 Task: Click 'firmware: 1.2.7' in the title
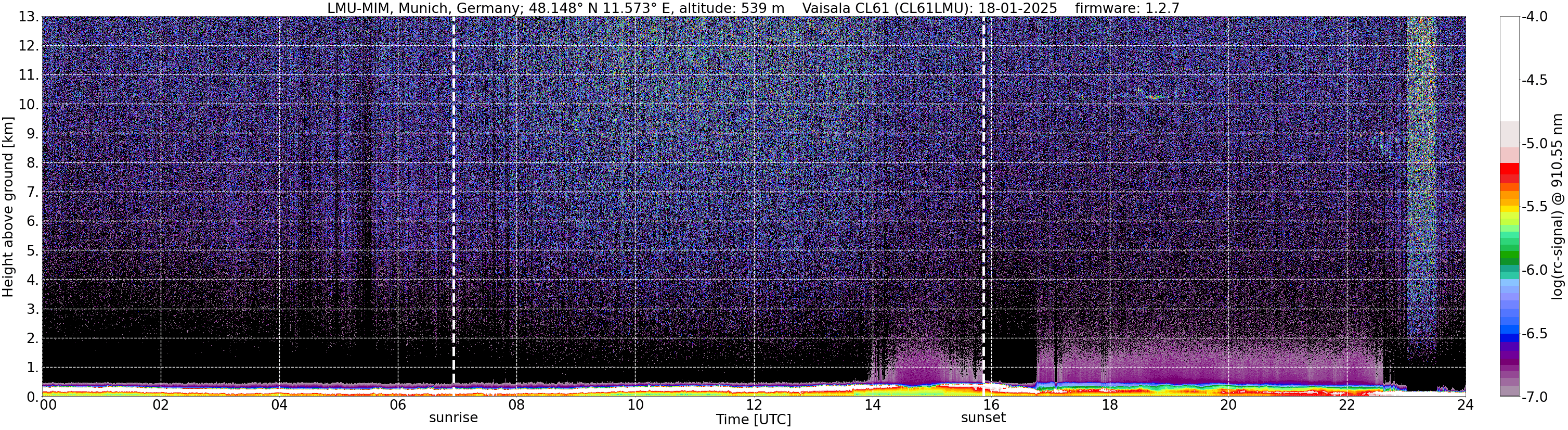(1128, 8)
